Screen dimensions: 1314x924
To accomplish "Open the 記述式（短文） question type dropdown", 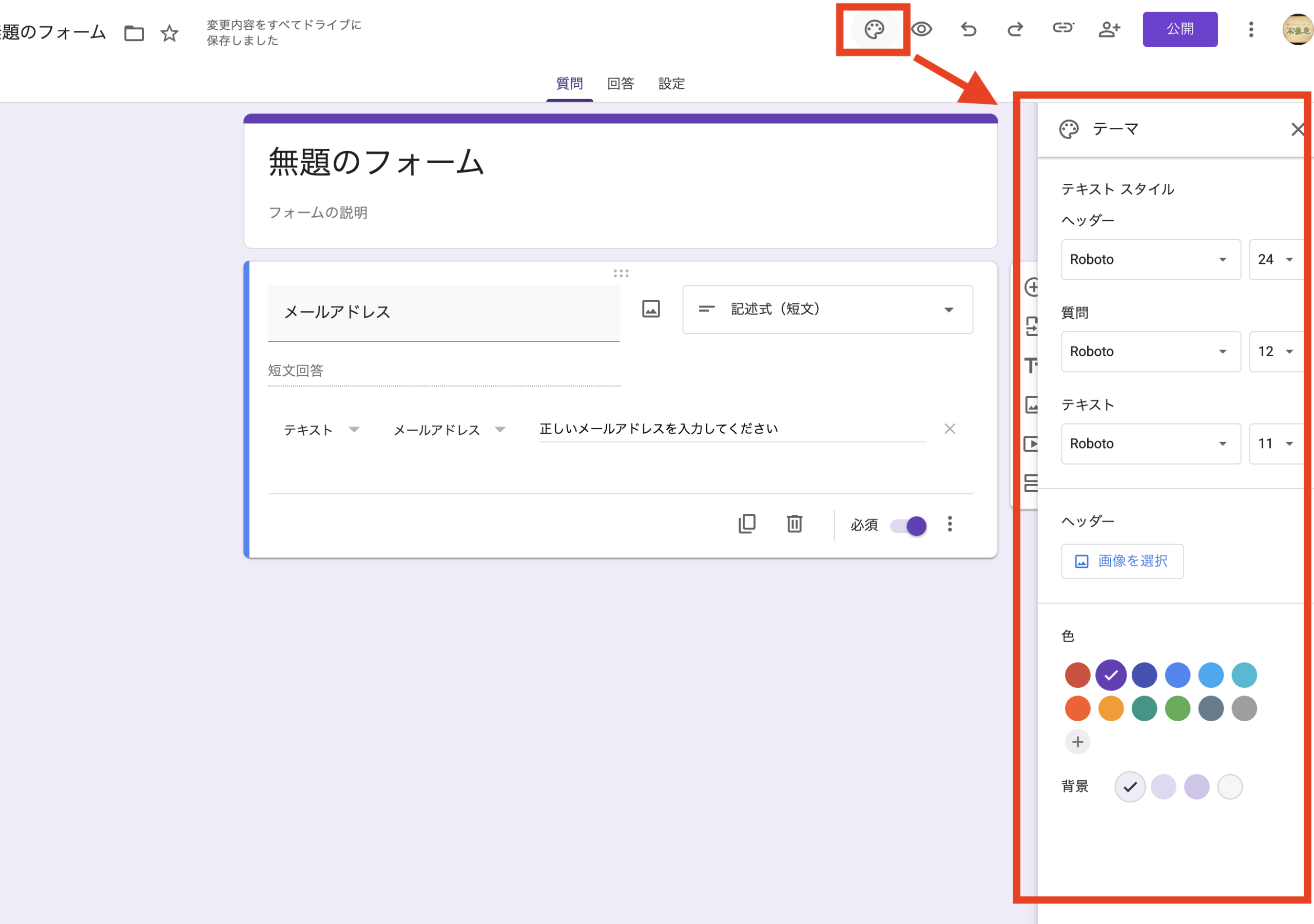I will [x=827, y=310].
